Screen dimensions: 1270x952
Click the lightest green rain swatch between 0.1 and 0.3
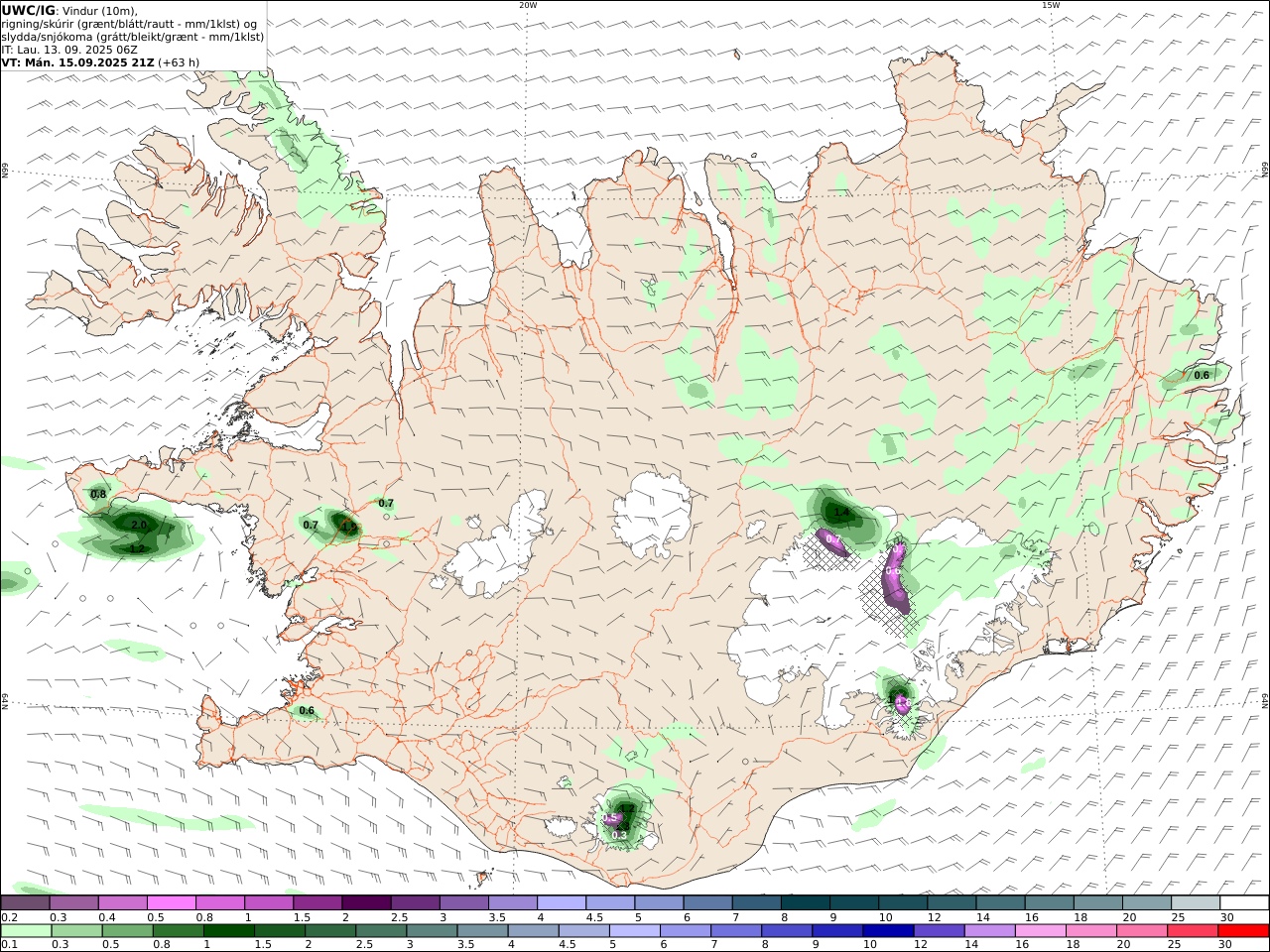[x=26, y=931]
